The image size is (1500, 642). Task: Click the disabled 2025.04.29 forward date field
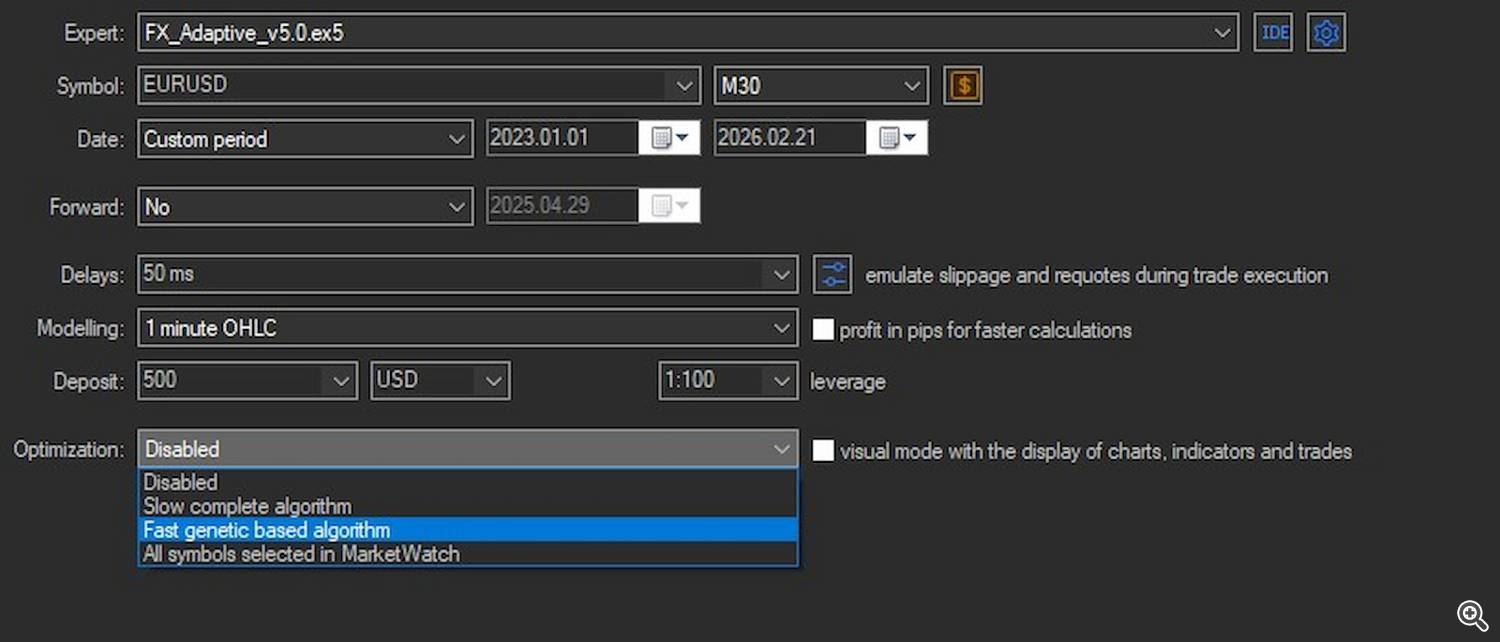[563, 206]
